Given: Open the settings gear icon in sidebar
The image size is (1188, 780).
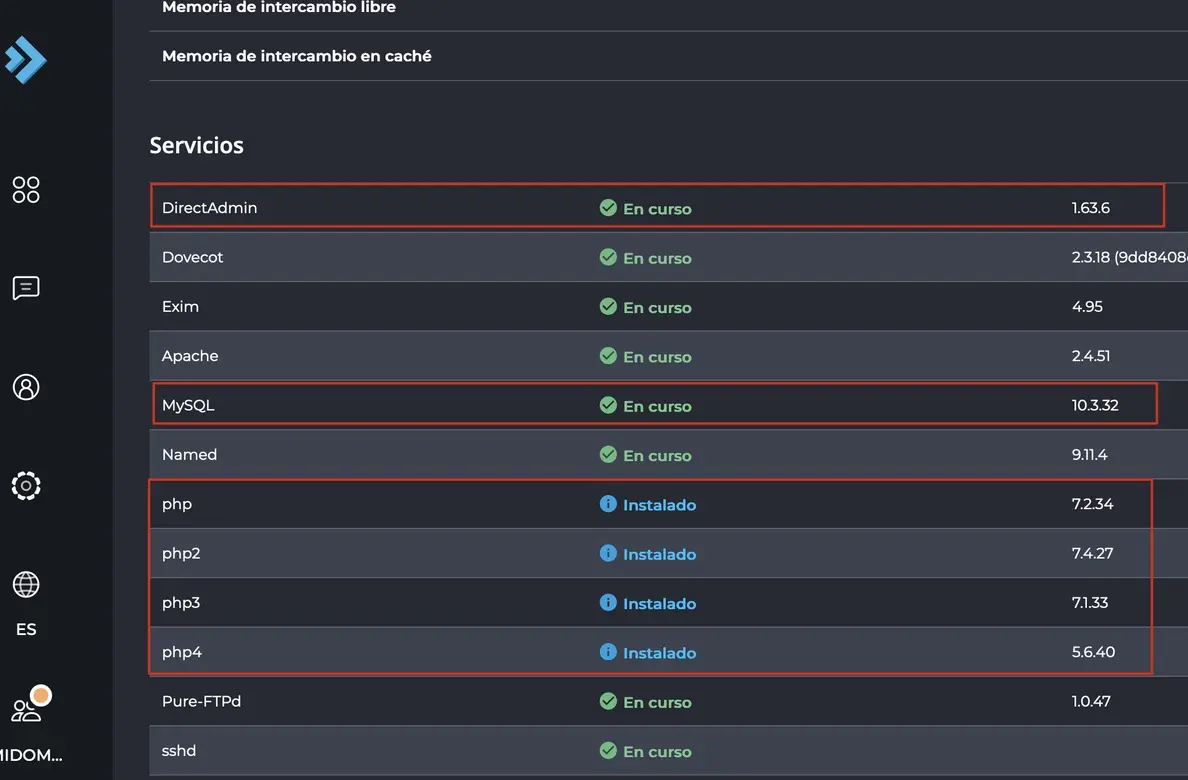Looking at the screenshot, I should coord(26,486).
